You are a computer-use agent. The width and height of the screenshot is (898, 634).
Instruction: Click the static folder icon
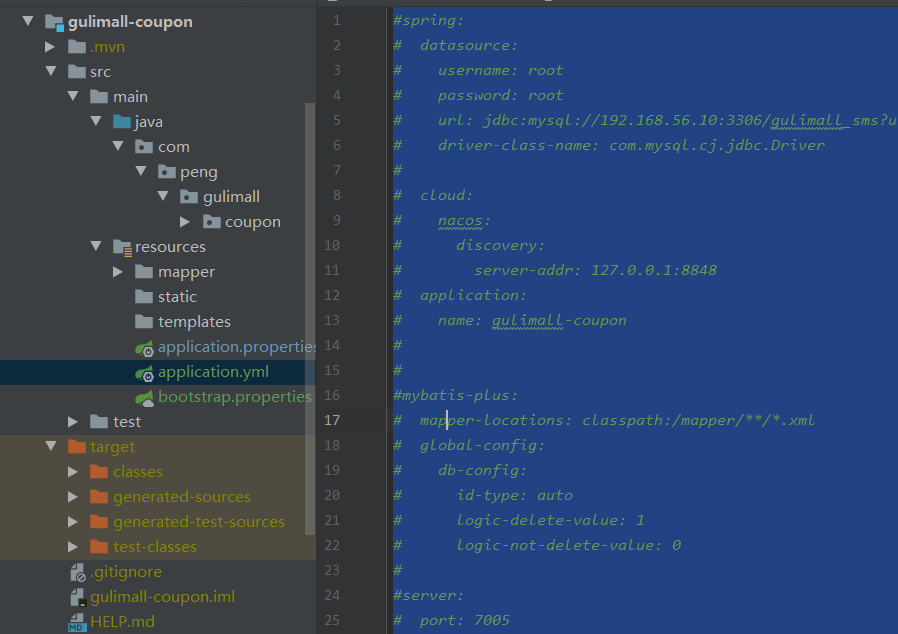pyautogui.click(x=144, y=297)
